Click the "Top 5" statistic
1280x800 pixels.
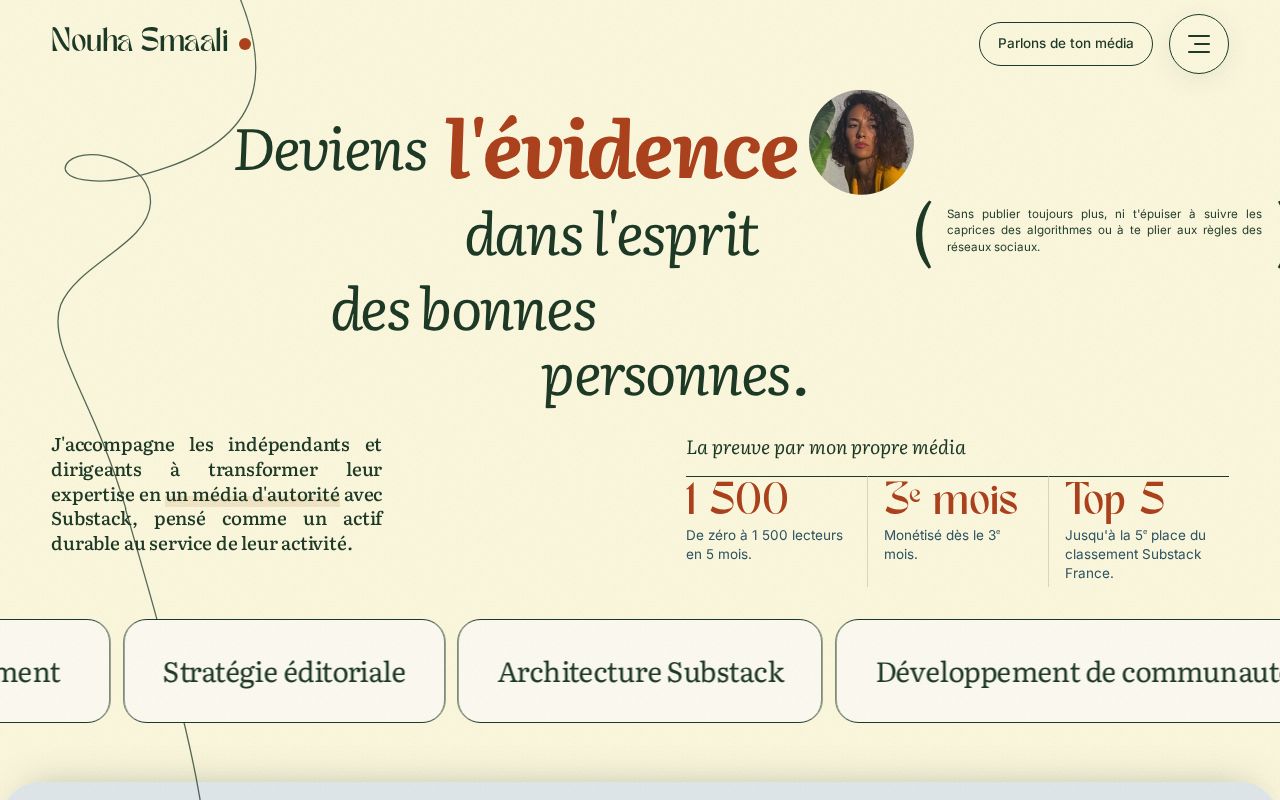[1115, 500]
